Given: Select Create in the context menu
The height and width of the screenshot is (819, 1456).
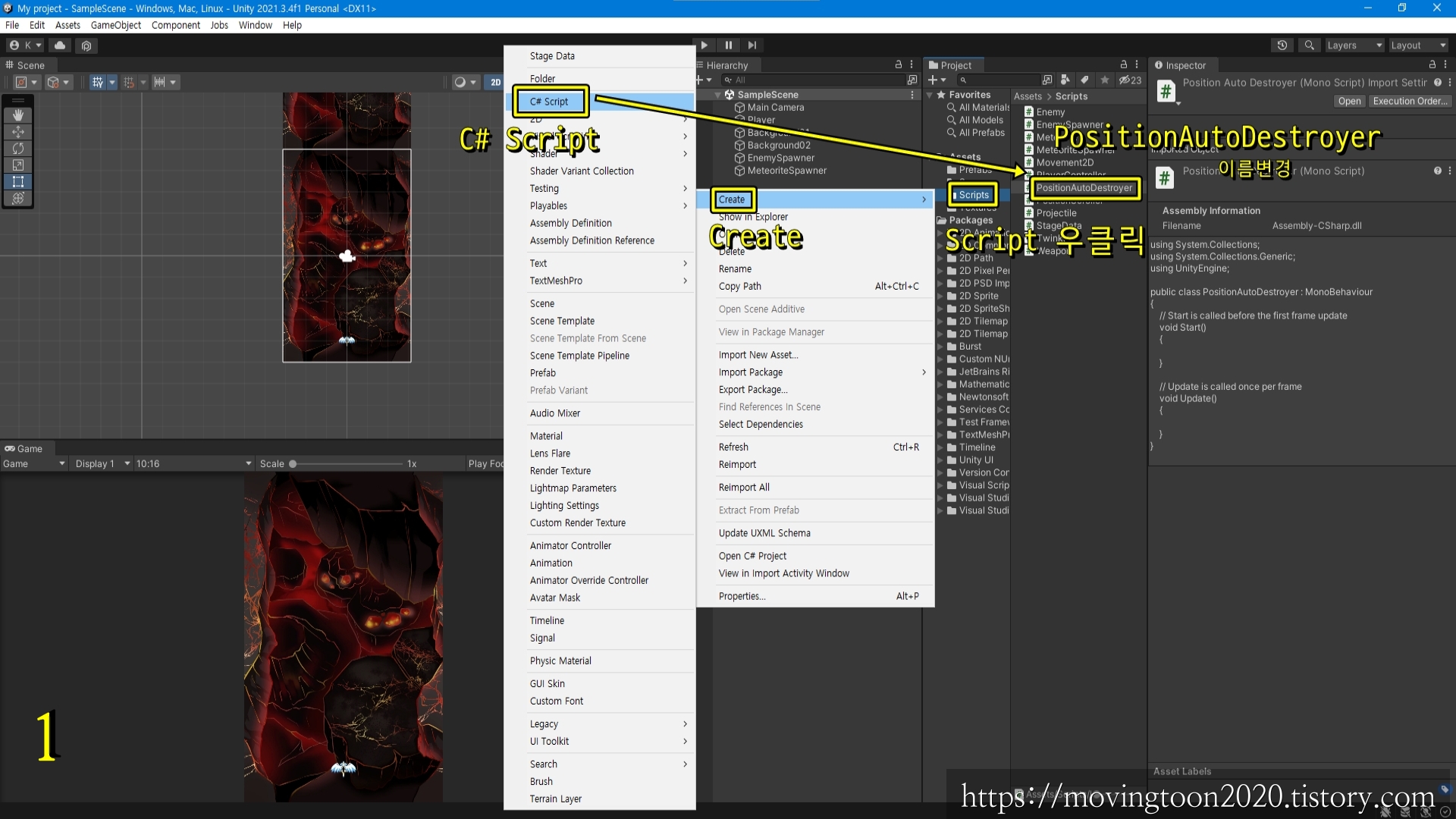Looking at the screenshot, I should (815, 199).
